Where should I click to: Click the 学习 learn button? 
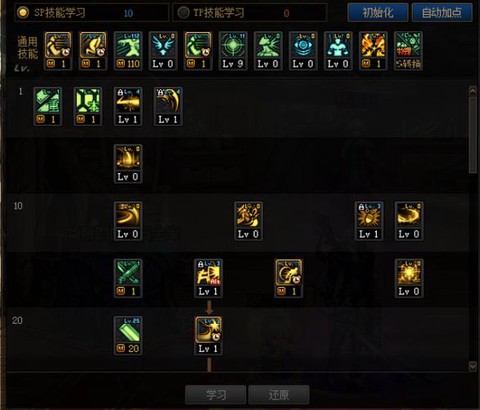[216, 395]
